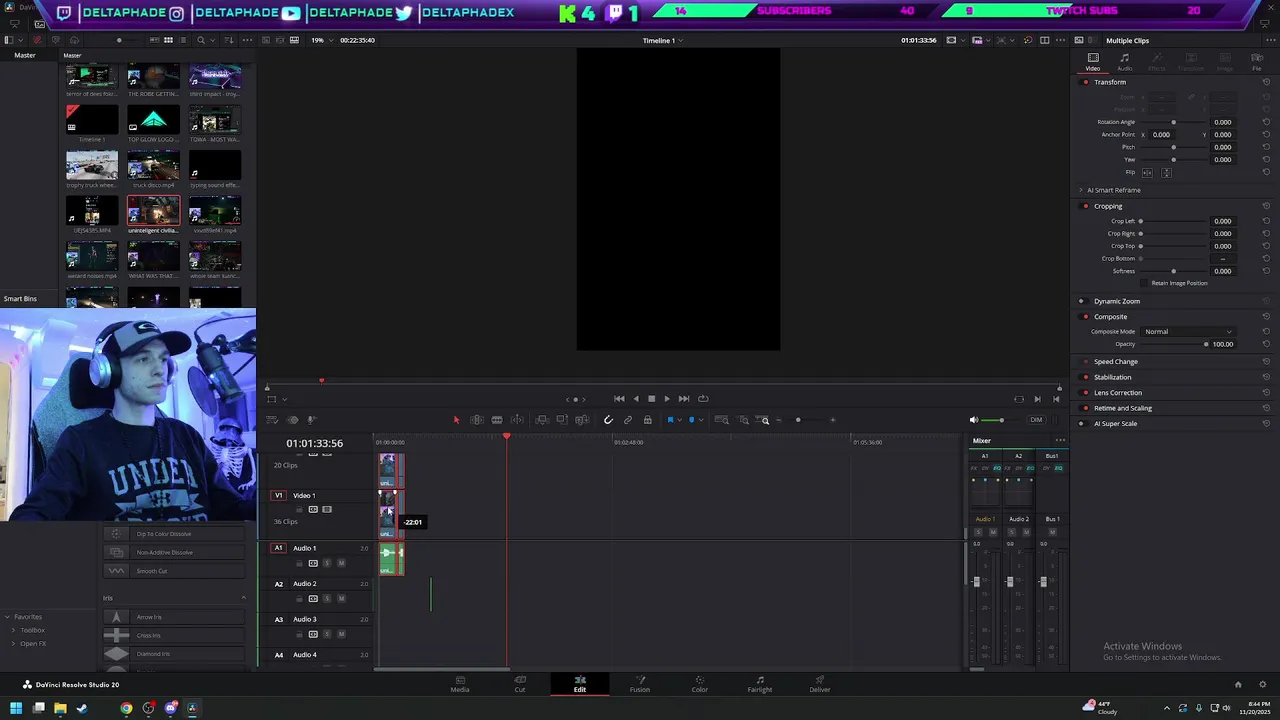Viewport: 1280px width, 720px height.
Task: Click the Replace Clip toolbar icon
Action: coord(582,420)
